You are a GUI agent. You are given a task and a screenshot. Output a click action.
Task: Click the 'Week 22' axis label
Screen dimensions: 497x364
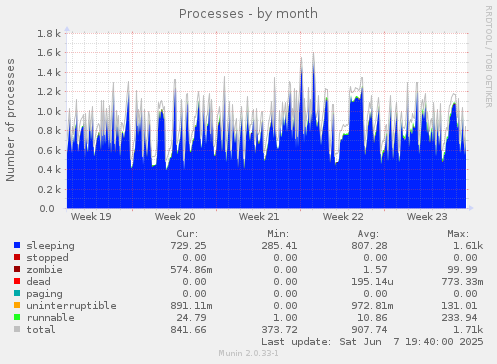click(343, 217)
